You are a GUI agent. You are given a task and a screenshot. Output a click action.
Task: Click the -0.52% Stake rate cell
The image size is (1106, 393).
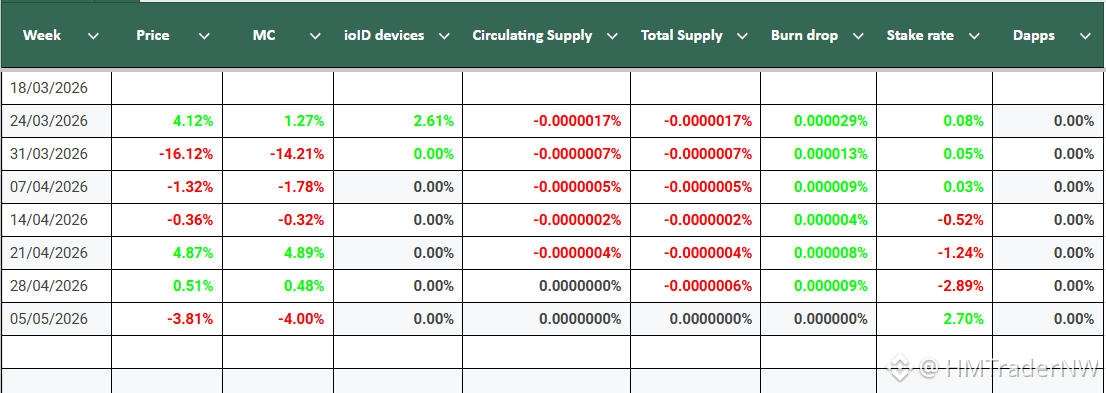pos(935,219)
